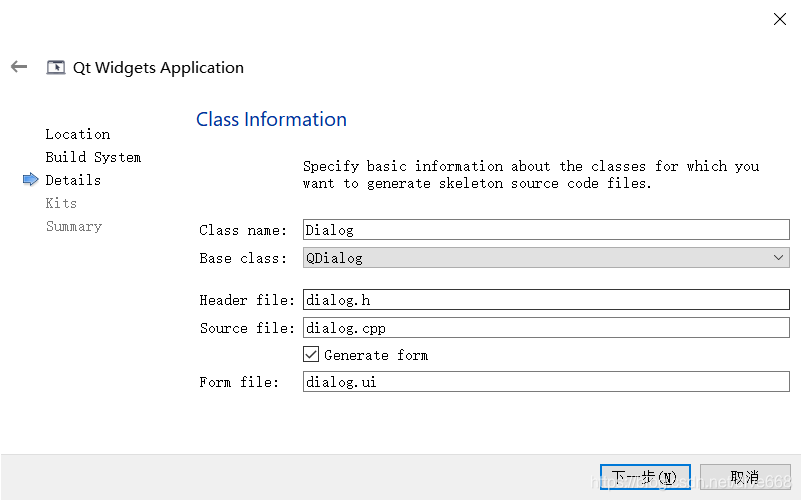Select the Summary wizard step
The width and height of the screenshot is (802, 501).
tap(74, 226)
